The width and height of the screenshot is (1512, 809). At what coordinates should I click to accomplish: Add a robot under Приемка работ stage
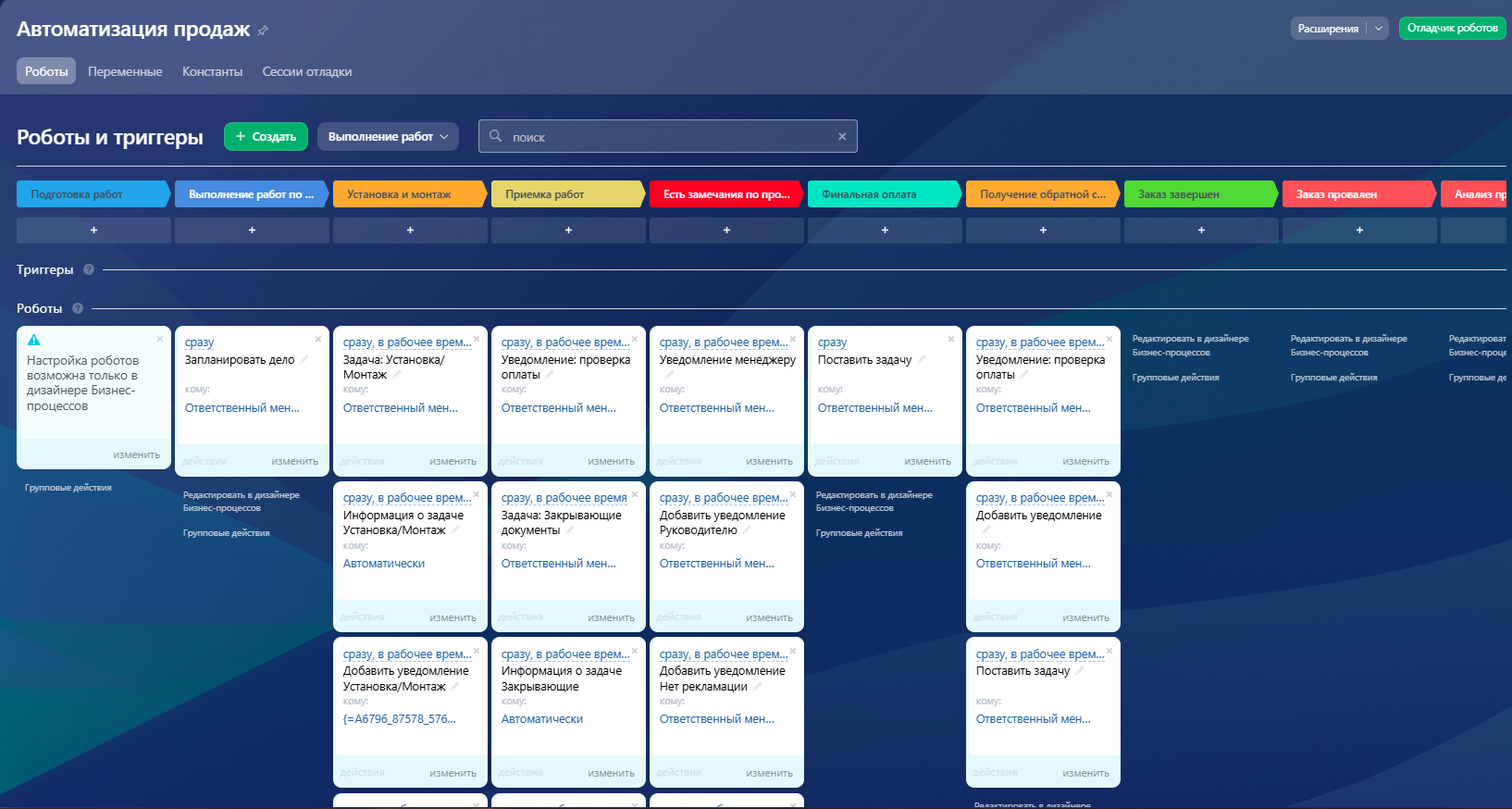click(x=568, y=230)
